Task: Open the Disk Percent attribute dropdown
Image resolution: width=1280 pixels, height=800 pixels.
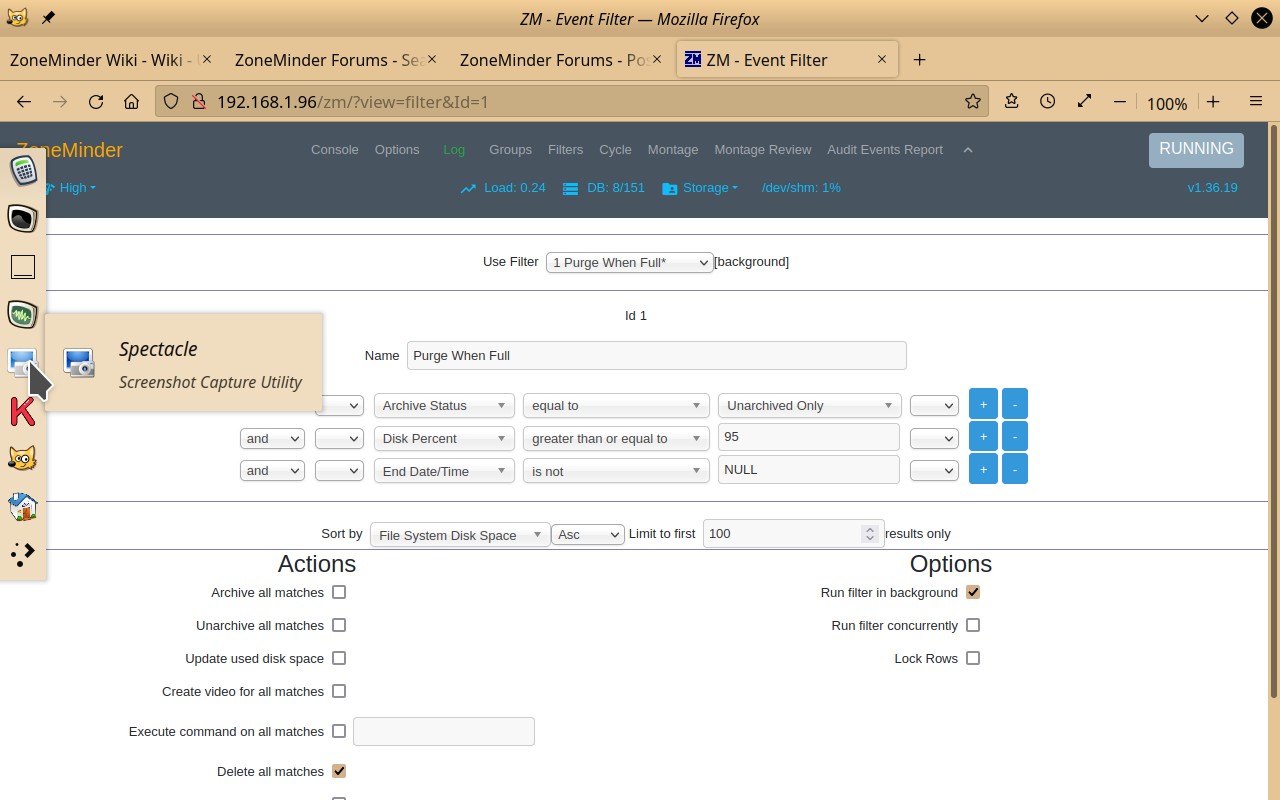Action: pyautogui.click(x=444, y=438)
